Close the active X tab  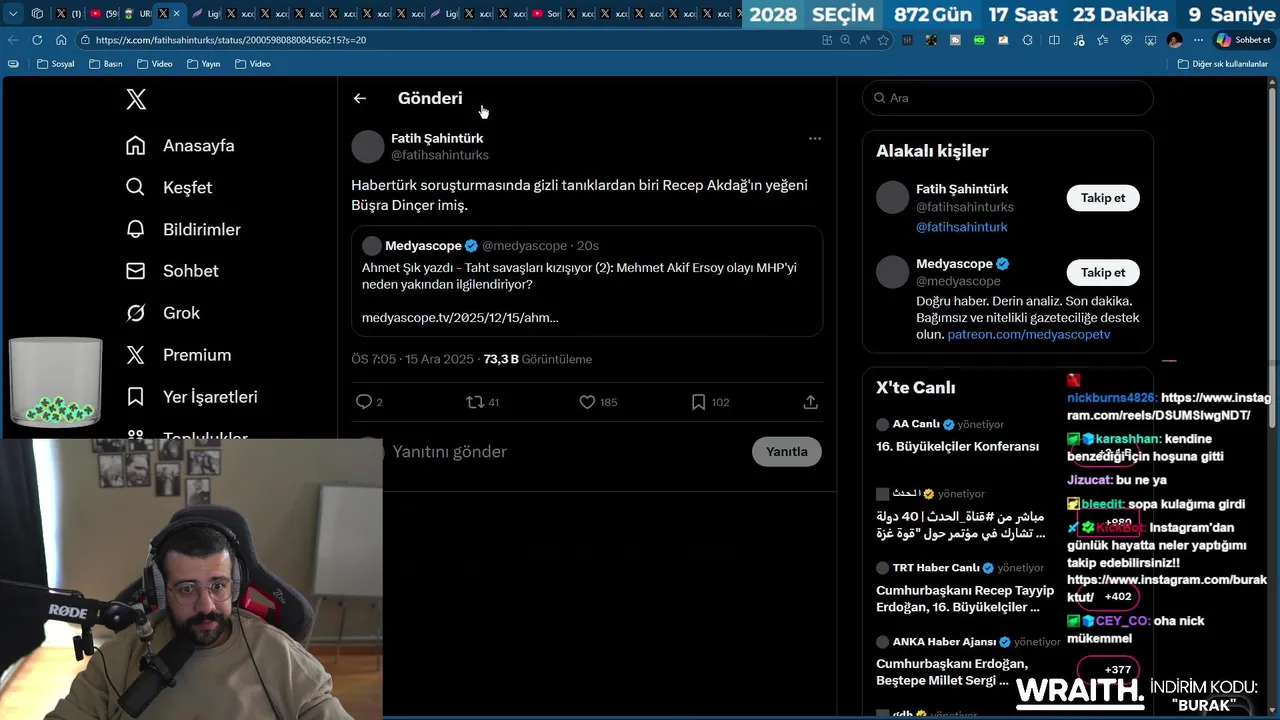177,14
